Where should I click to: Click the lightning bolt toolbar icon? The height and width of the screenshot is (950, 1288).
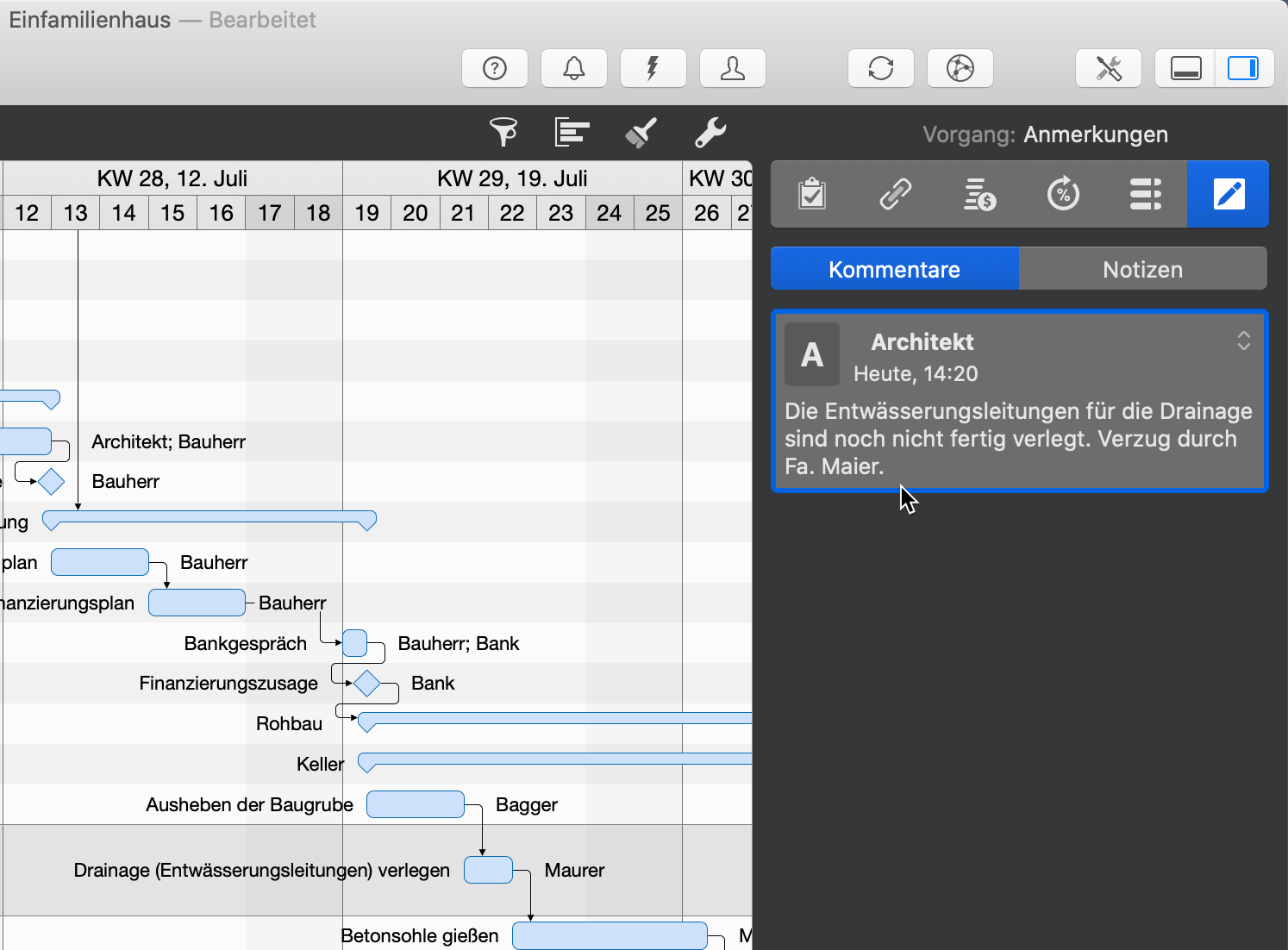tap(653, 68)
